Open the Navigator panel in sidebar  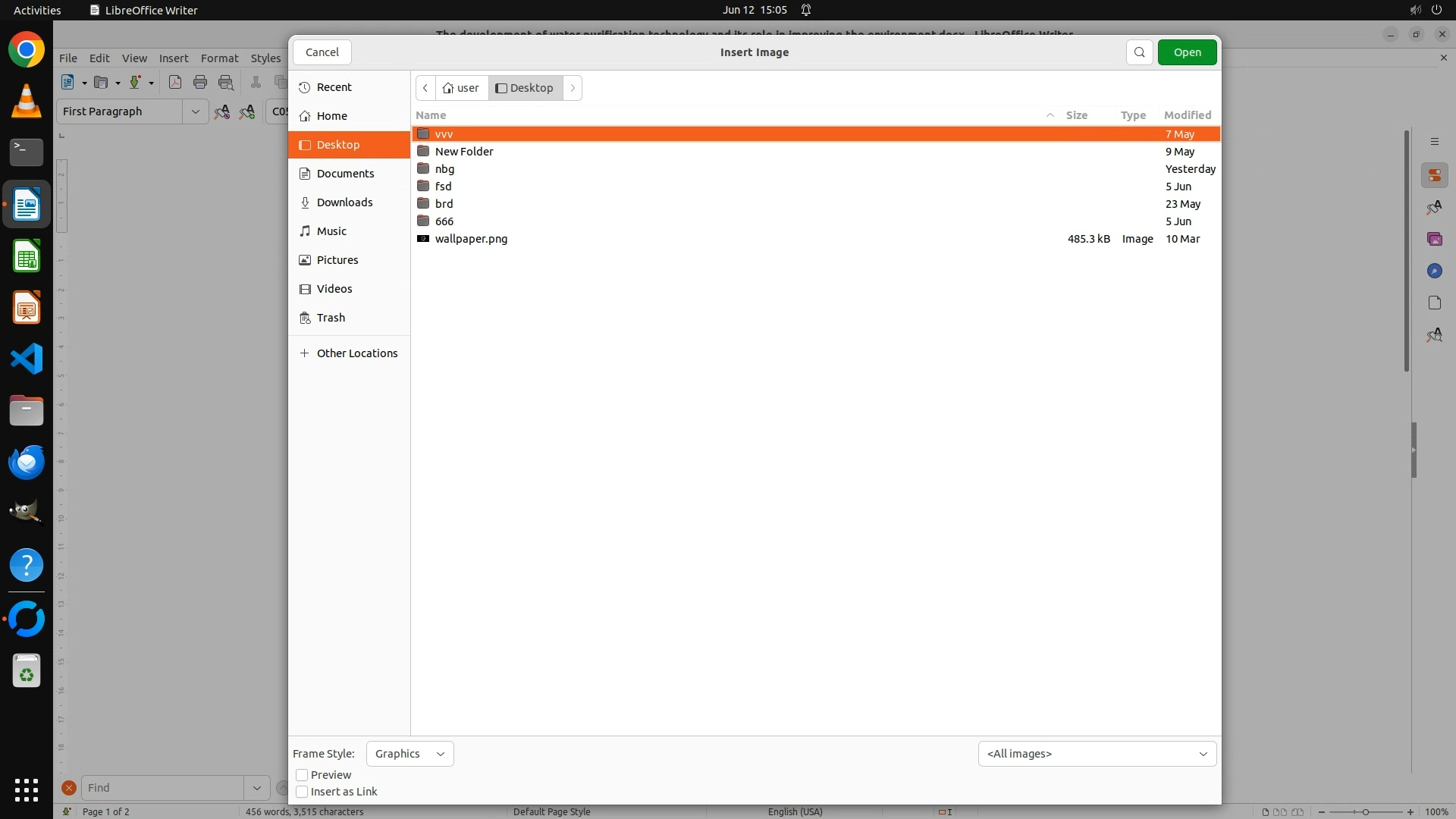coord(1434,271)
